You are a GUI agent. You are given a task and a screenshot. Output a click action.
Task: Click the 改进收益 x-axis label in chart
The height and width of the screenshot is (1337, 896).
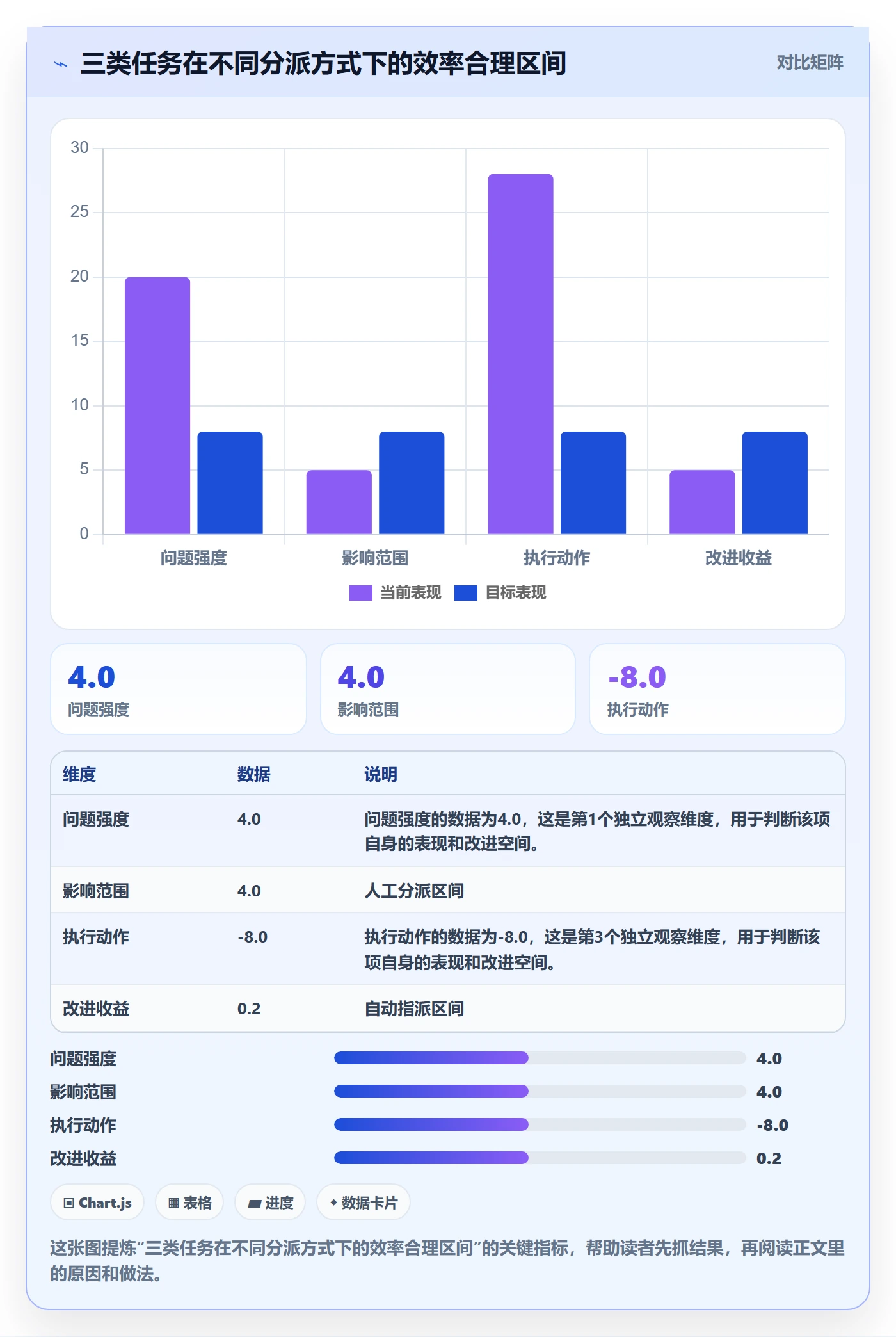click(739, 558)
